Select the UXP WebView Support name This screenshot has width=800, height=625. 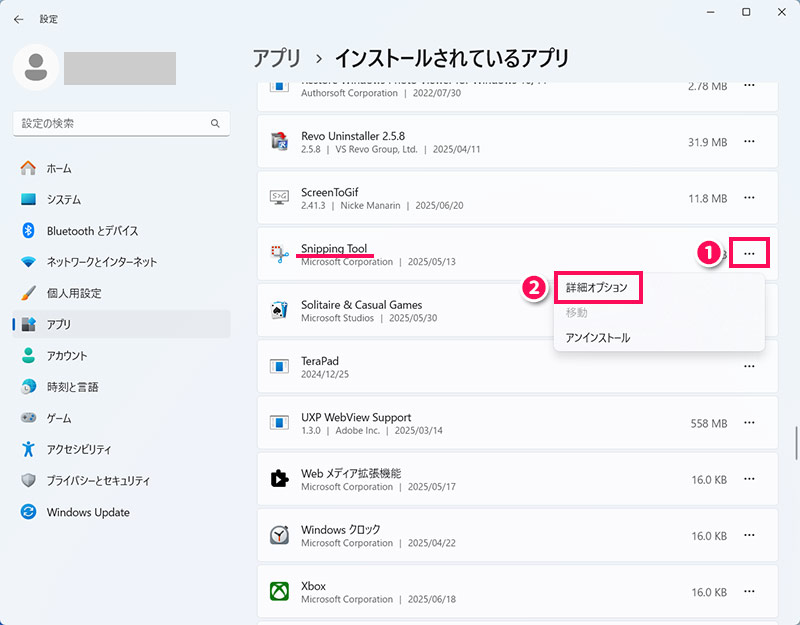pos(356,417)
